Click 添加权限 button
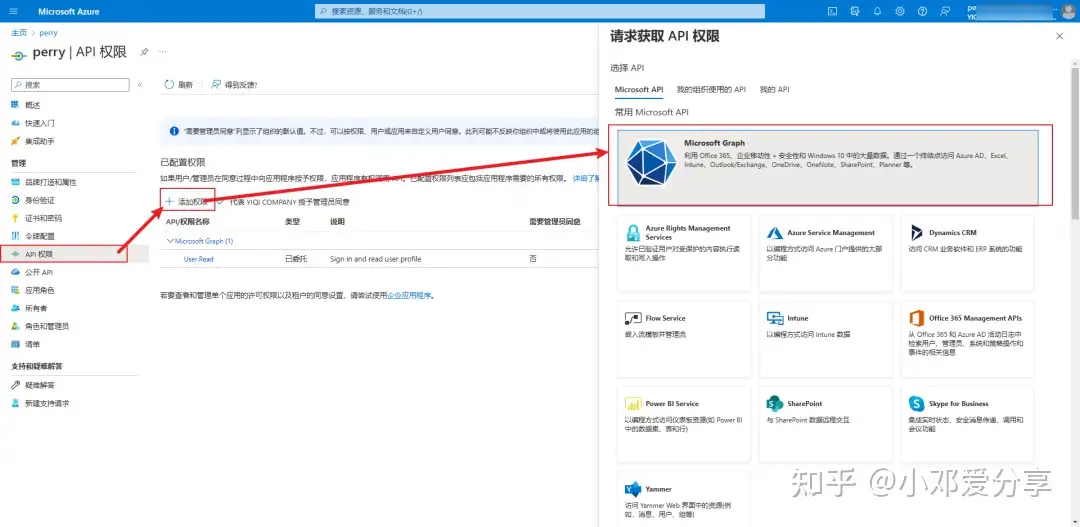Viewport: 1080px width, 527px height. 187,202
